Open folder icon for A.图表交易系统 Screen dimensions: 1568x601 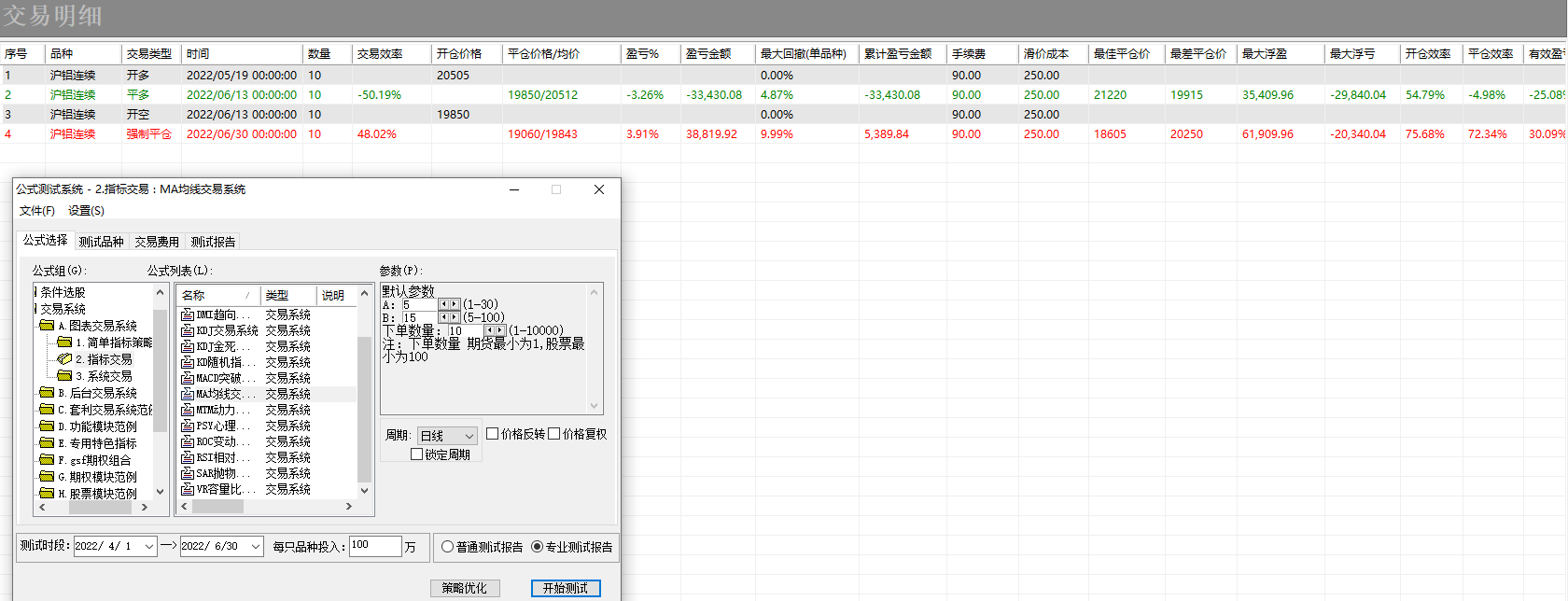[x=47, y=326]
